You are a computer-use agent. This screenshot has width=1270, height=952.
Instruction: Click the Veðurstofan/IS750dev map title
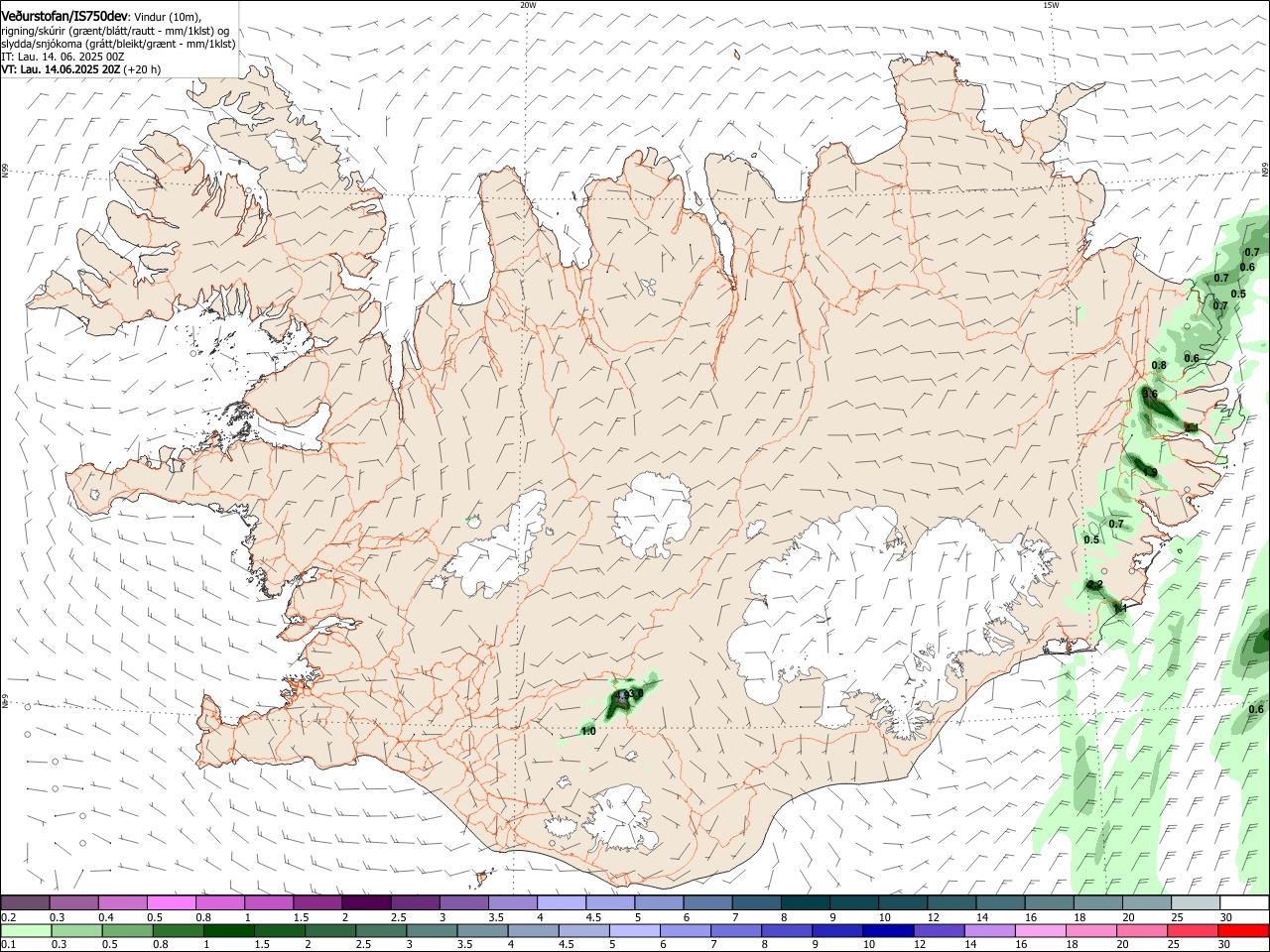coord(63,16)
